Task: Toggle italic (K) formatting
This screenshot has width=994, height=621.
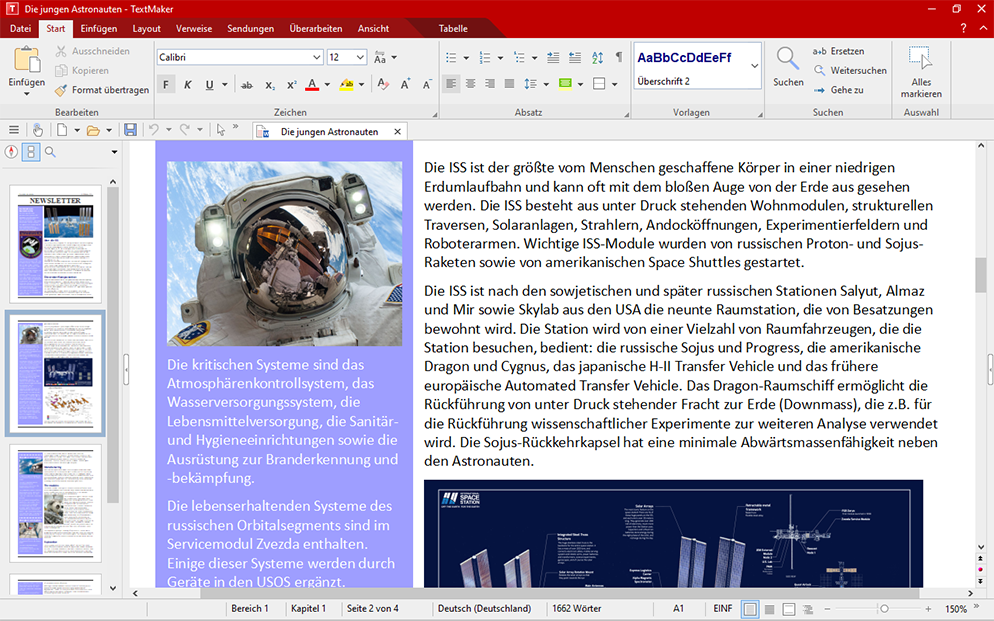Action: point(188,85)
